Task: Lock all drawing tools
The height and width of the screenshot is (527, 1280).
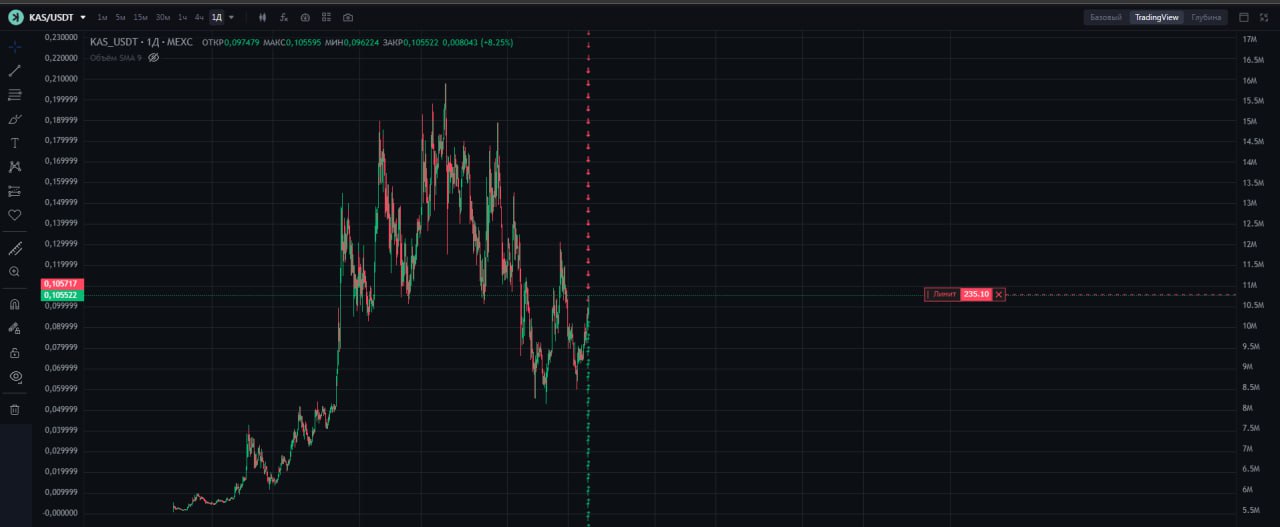Action: [x=14, y=352]
